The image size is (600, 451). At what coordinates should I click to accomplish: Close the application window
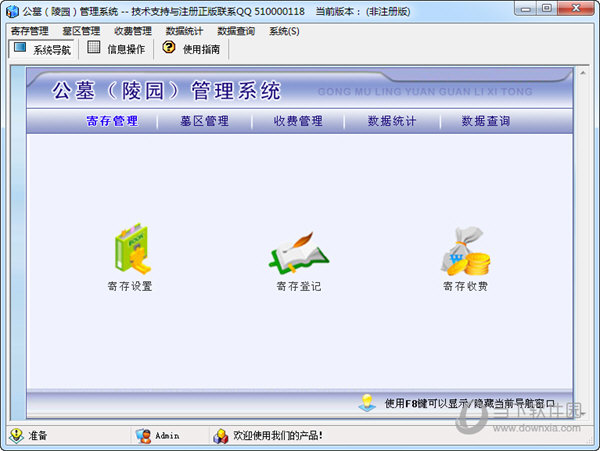click(x=576, y=9)
